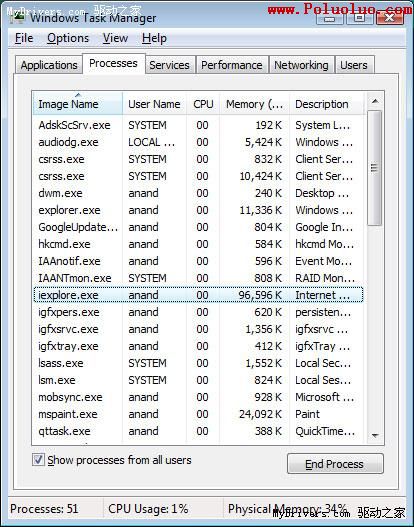Screen dimensions: 414x527
Task: Select the explorer.exe process
Action: click(x=198, y=210)
